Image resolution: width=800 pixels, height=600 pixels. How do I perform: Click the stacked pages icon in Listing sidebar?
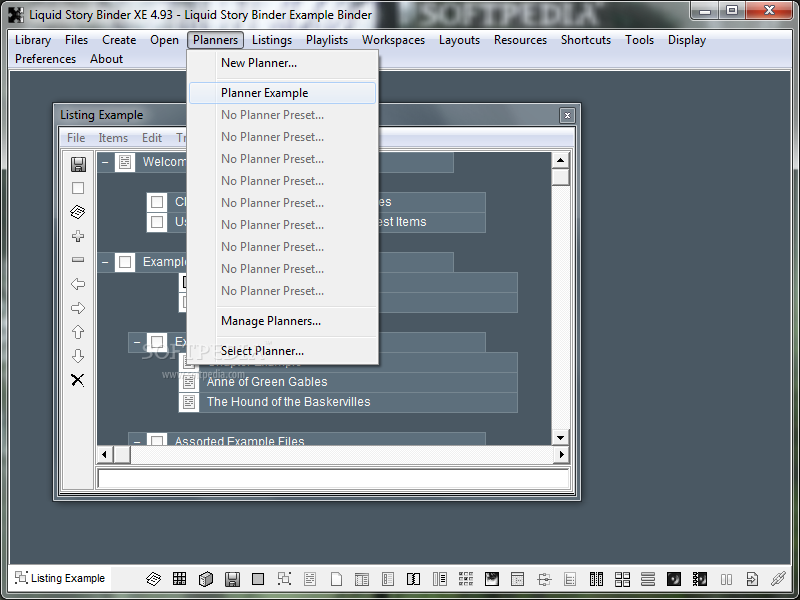pyautogui.click(x=78, y=212)
